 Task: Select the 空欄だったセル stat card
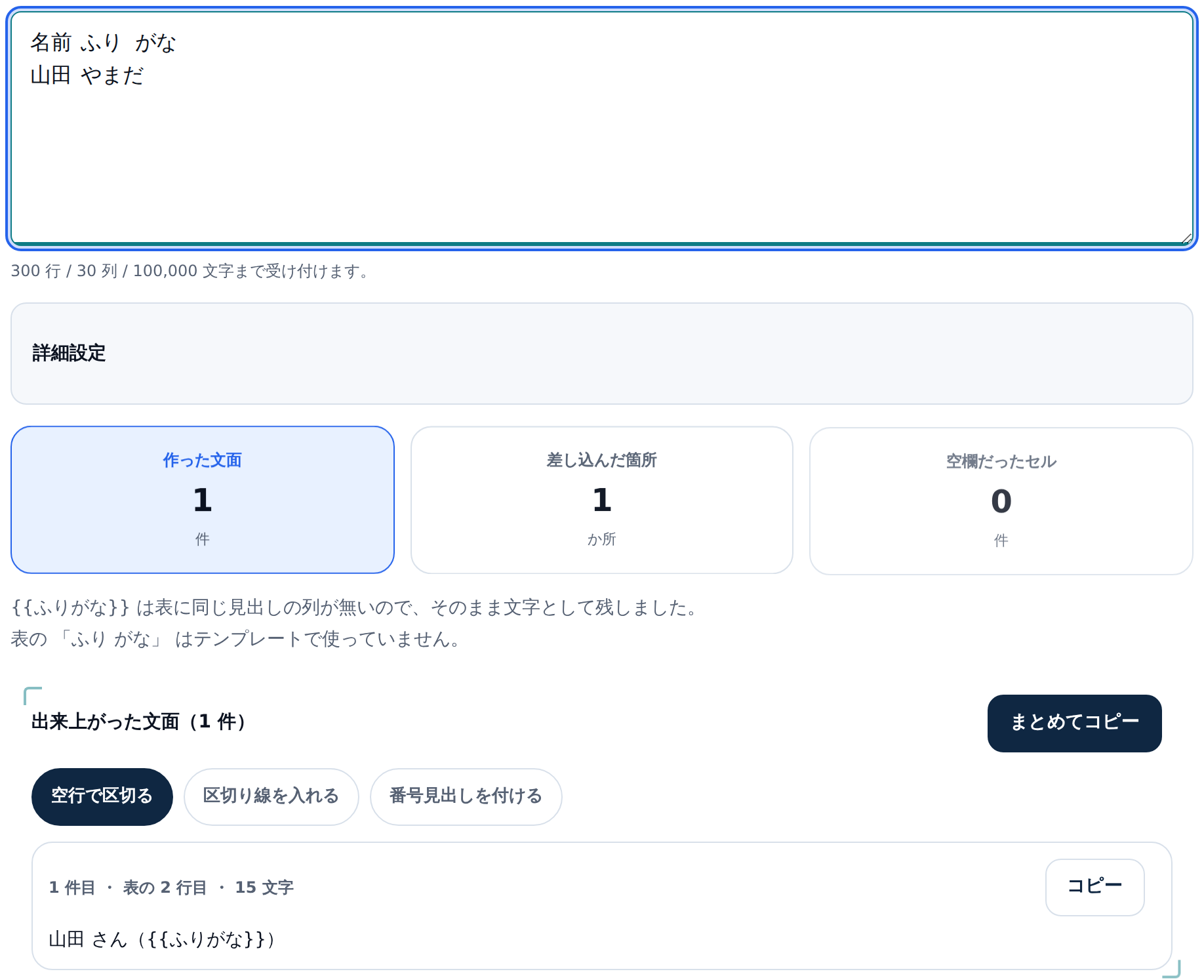pos(1001,501)
